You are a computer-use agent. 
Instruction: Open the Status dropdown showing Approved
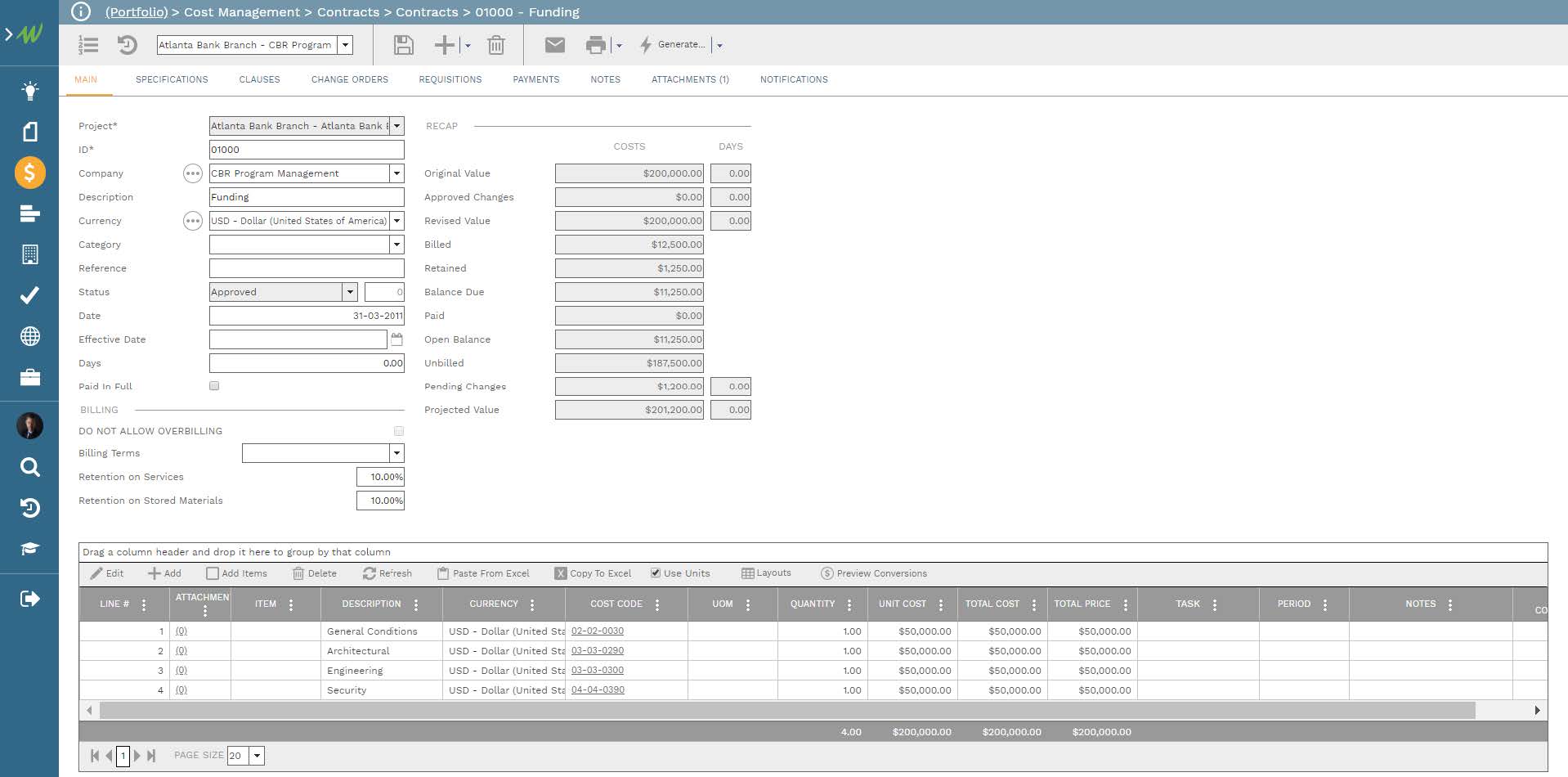tap(350, 292)
